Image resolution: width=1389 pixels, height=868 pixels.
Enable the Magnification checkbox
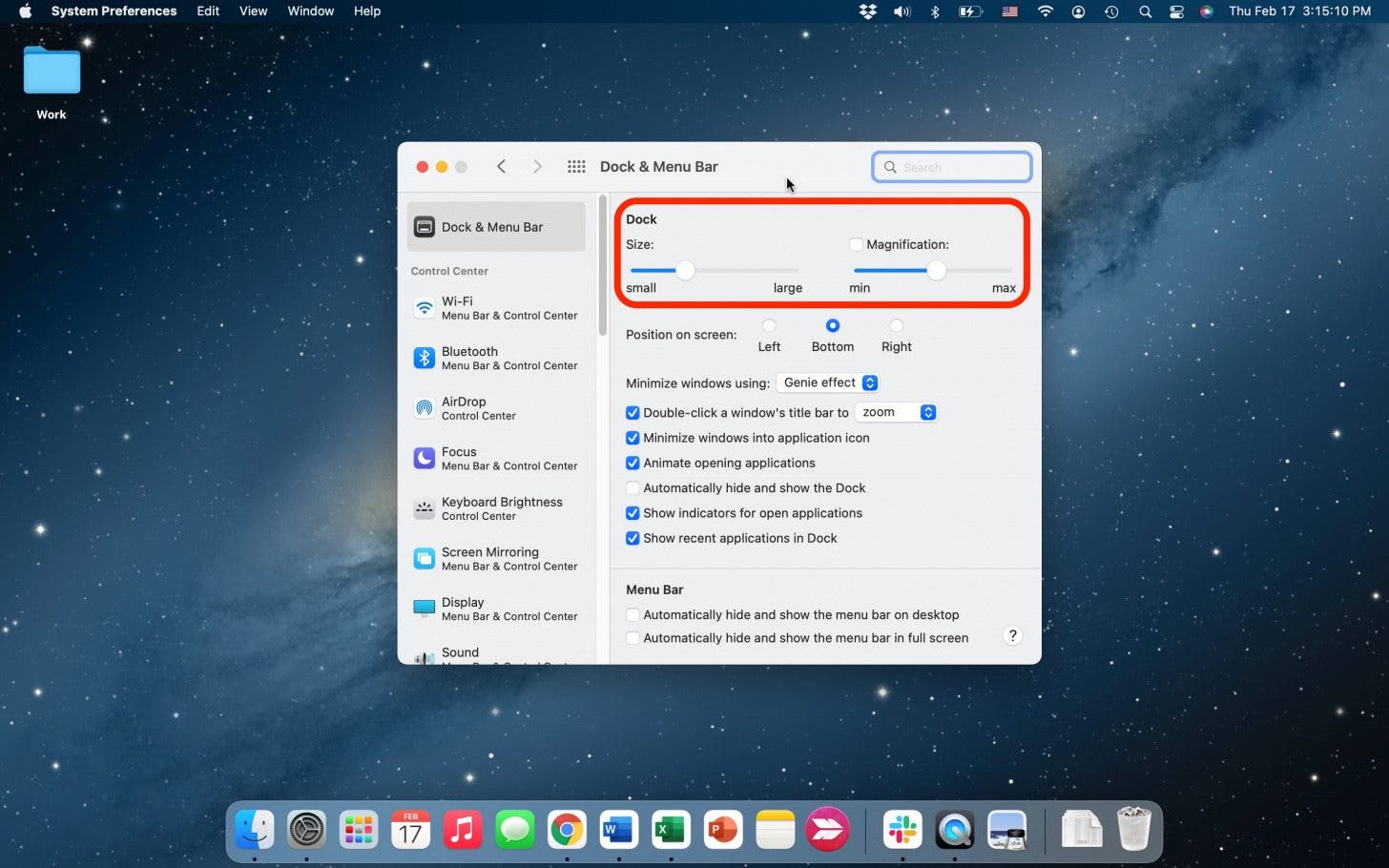coord(855,244)
